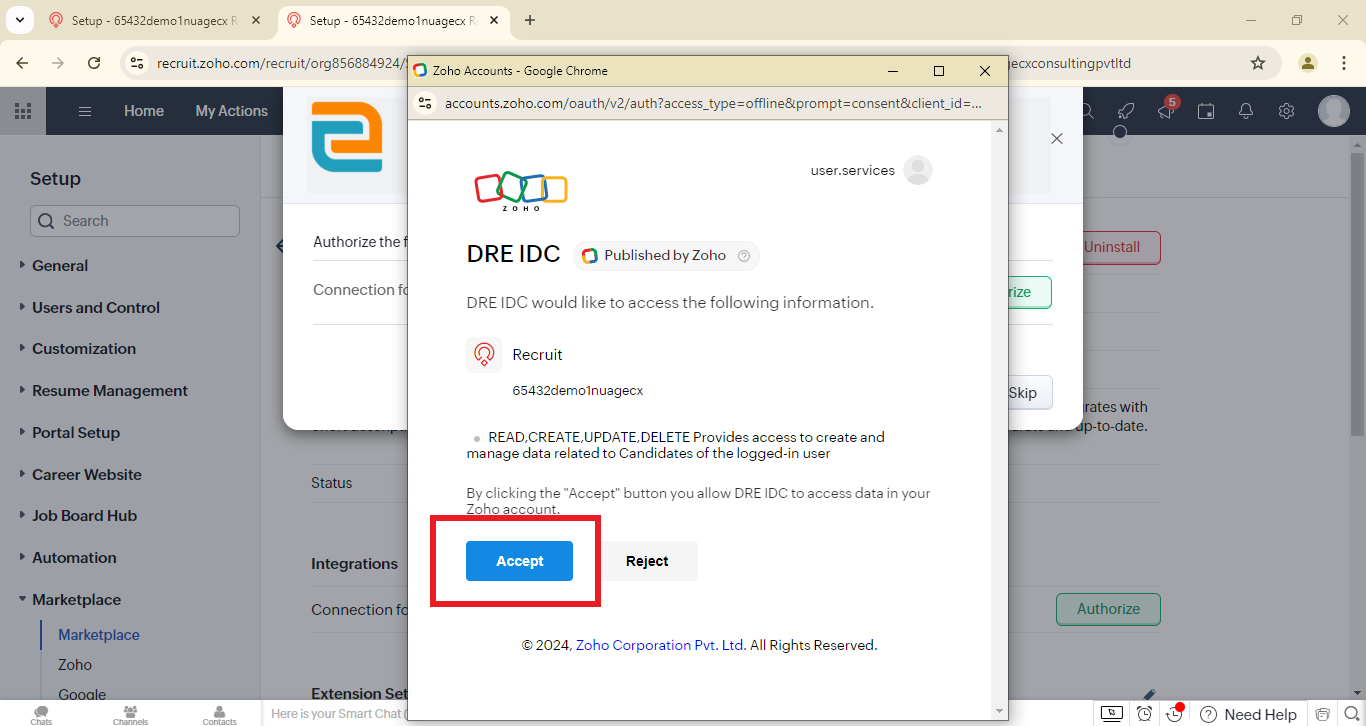The height and width of the screenshot is (726, 1366).
Task: Expand the Customization section
Action: coord(84,349)
